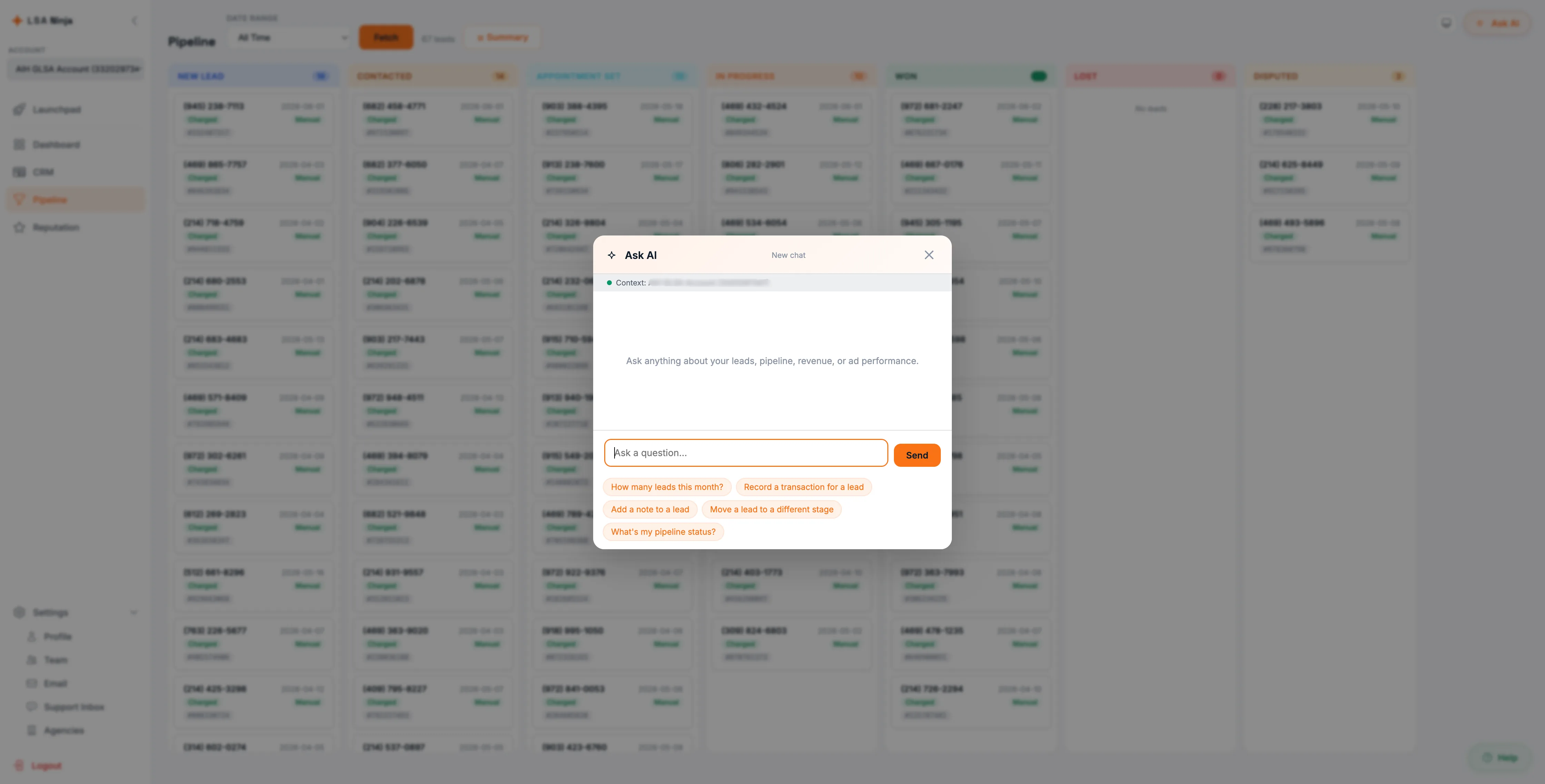Choose 'Record a transaction for a lead' suggestion
Screen dimensions: 1545x784
click(804, 487)
